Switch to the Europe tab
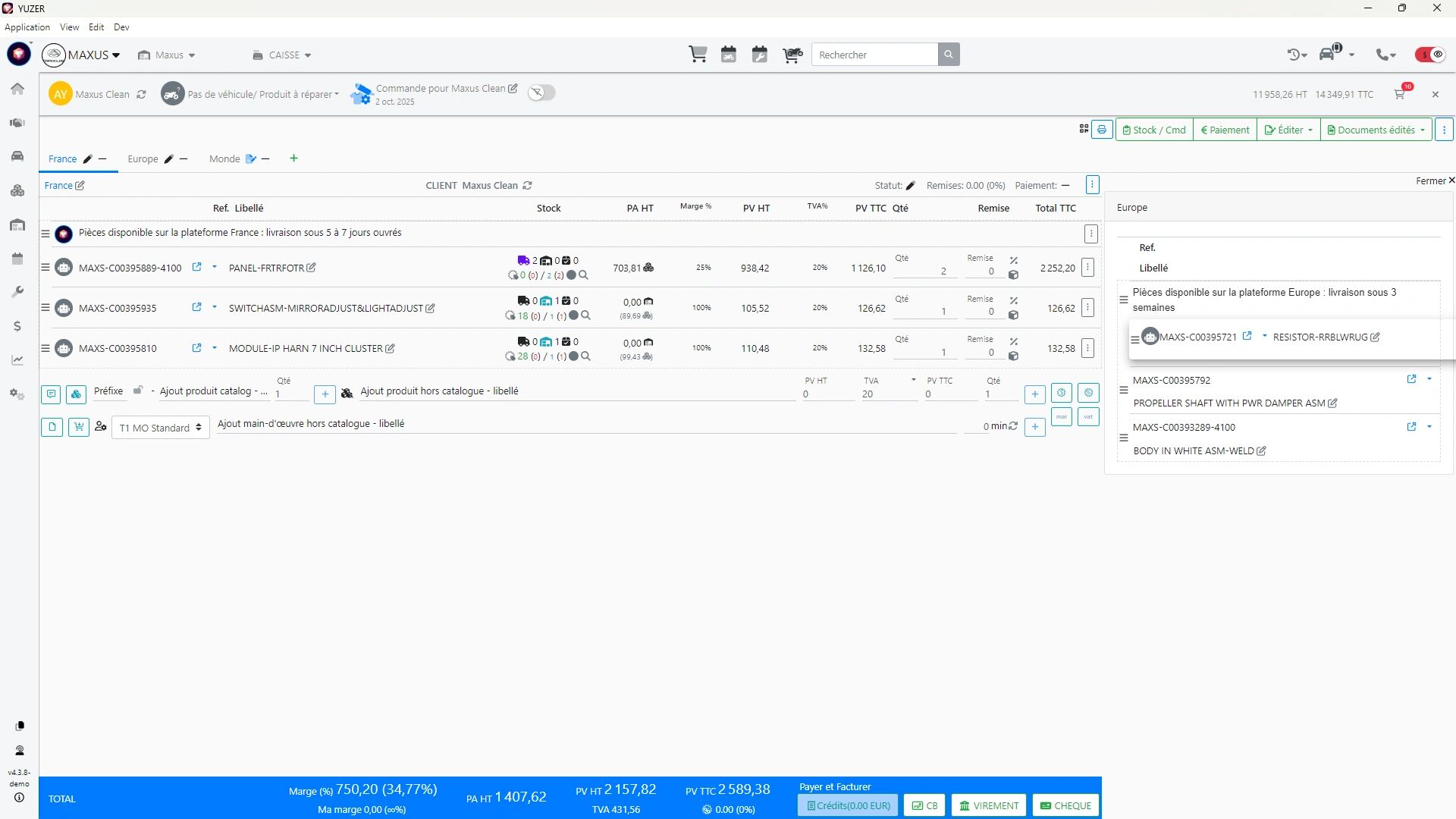This screenshot has width=1456, height=819. [x=143, y=158]
